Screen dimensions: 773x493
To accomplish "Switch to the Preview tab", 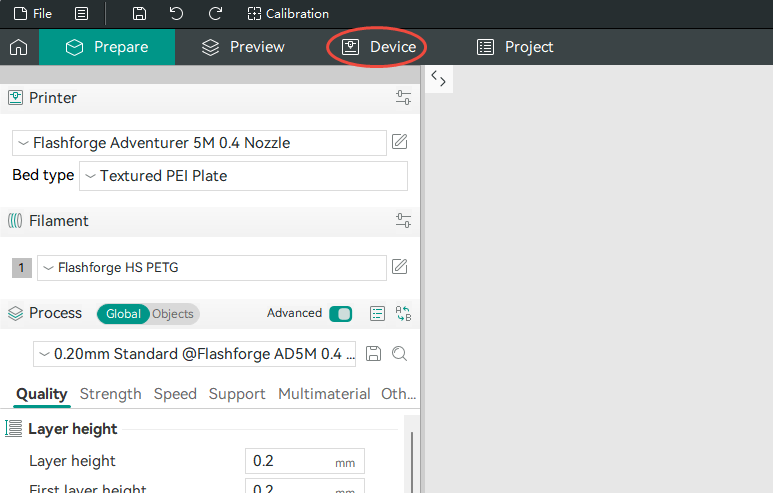I will 243,47.
